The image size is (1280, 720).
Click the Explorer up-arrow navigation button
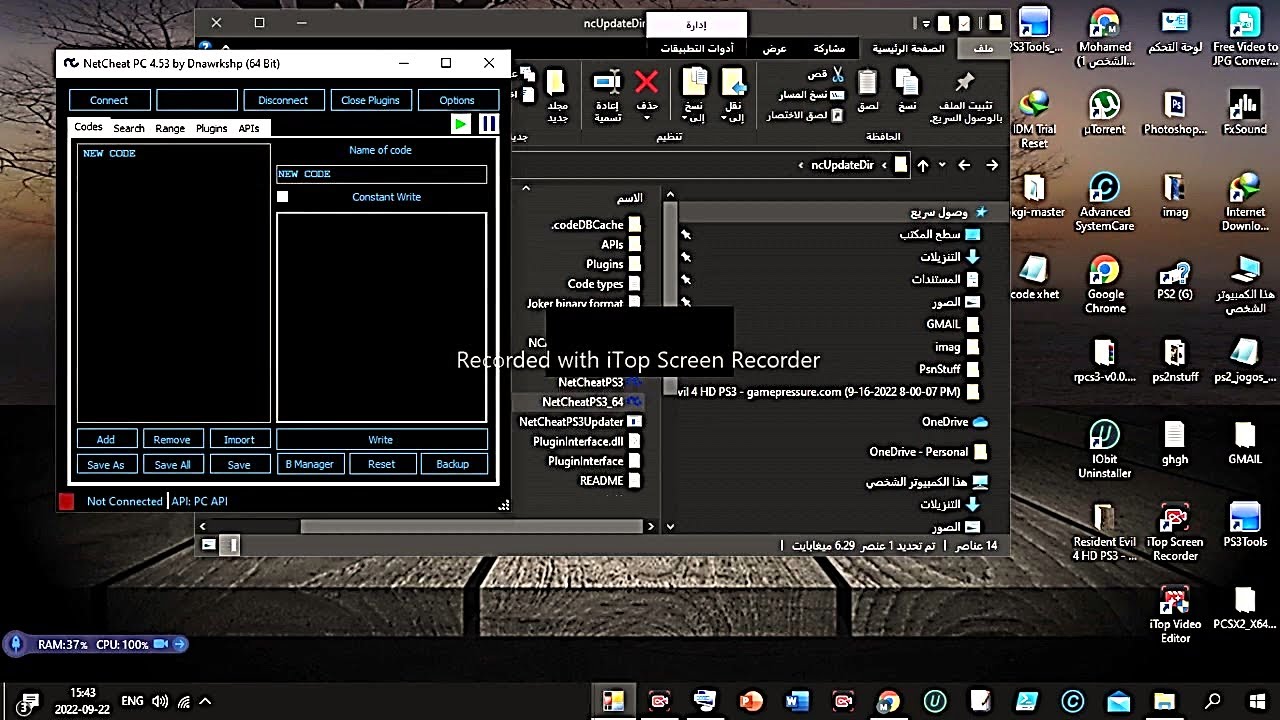click(923, 165)
